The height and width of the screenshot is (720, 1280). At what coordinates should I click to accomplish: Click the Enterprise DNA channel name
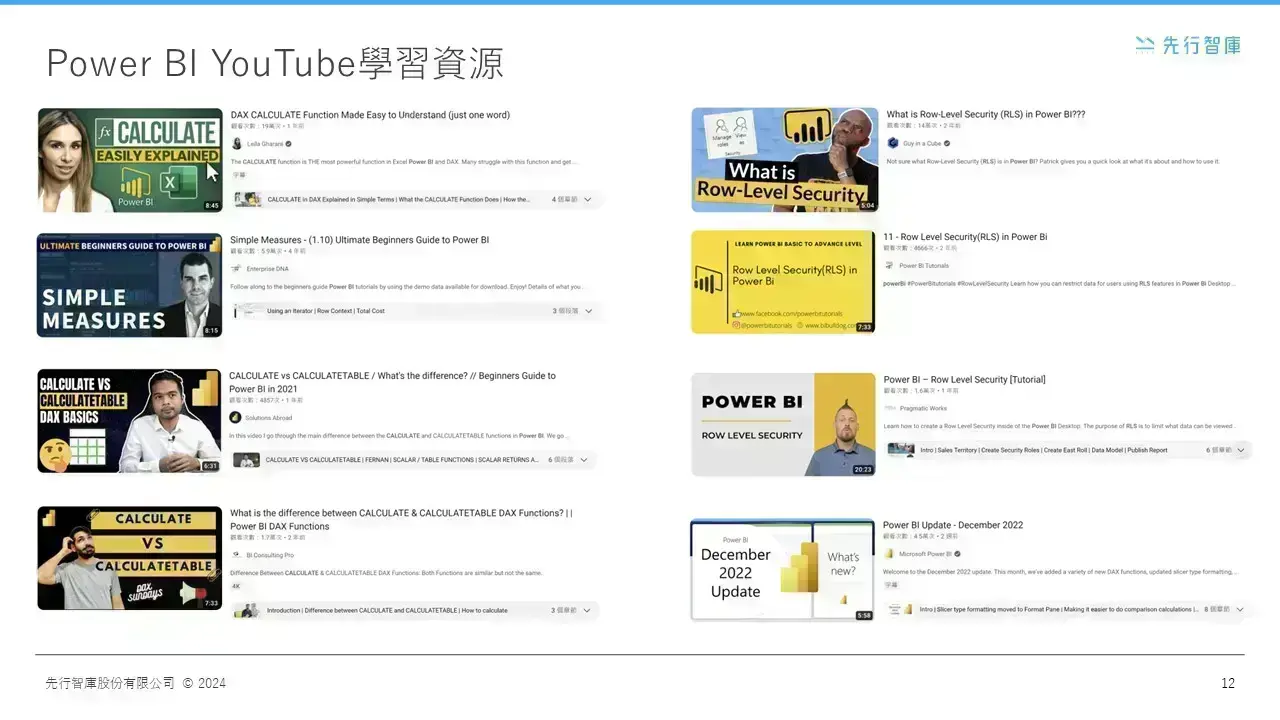coord(267,268)
